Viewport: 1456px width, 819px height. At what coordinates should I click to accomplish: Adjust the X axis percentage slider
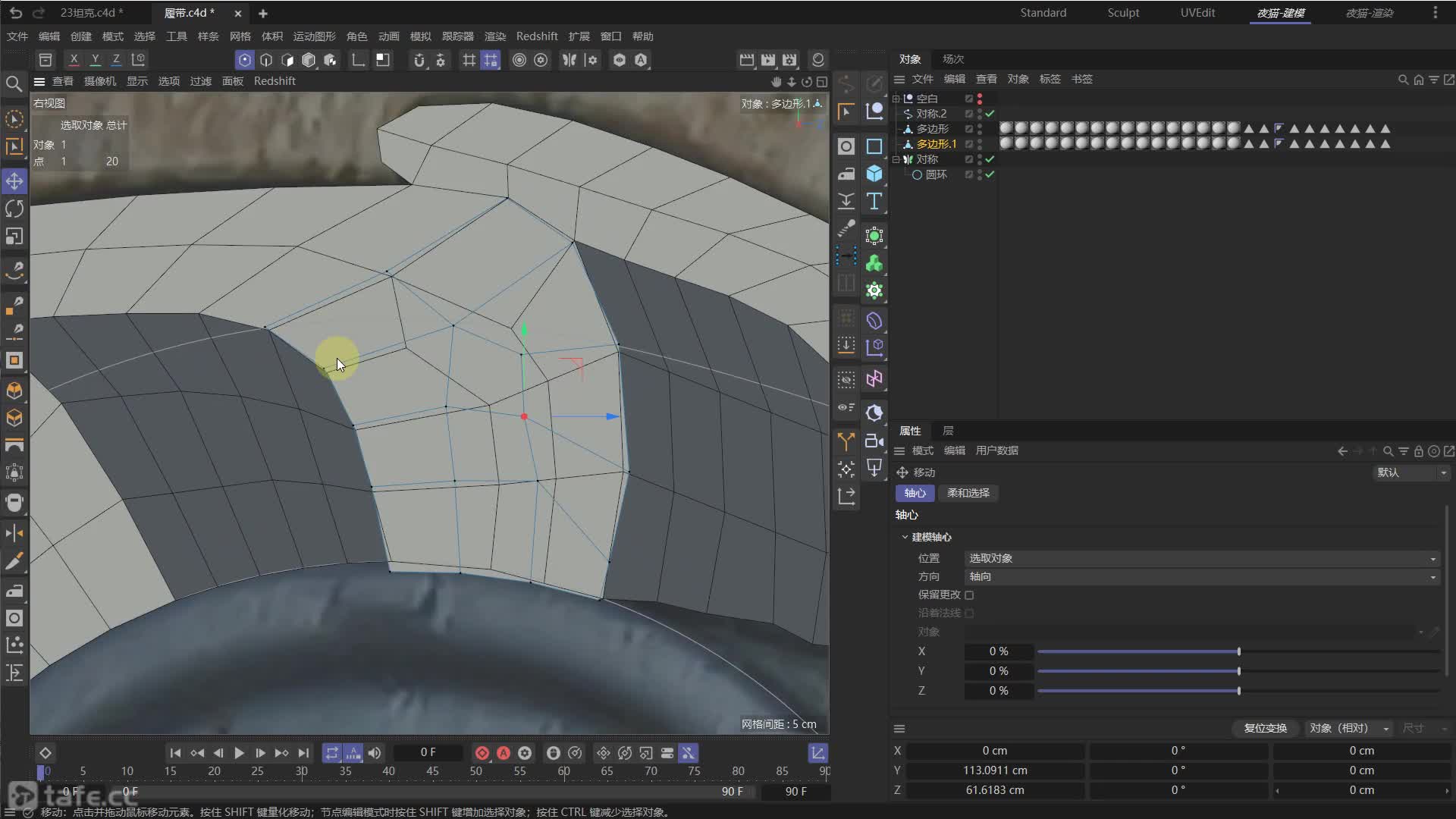pos(1238,651)
